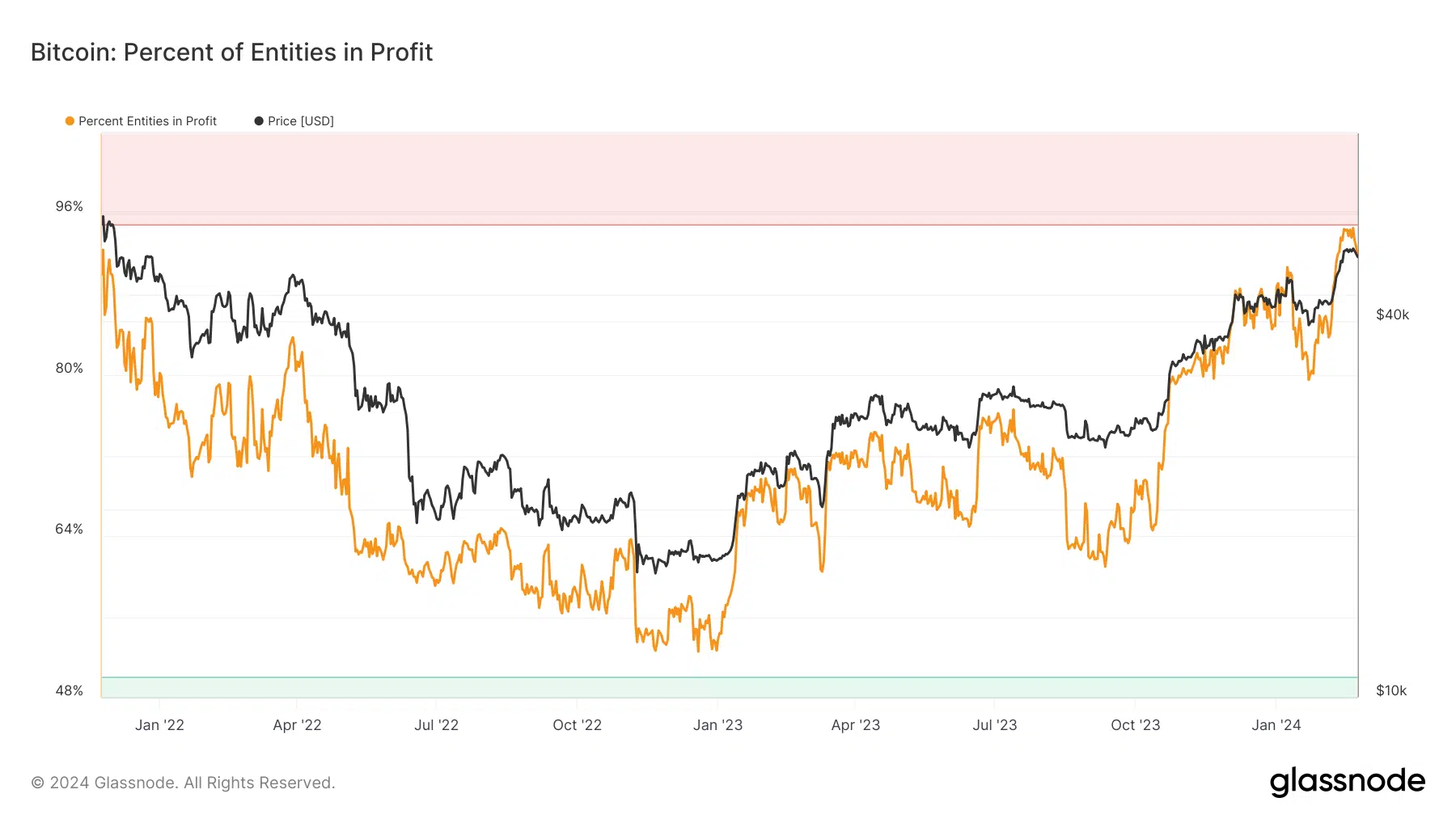Click the black Price [USD] legend dot
Image resolution: width=1456 pixels, height=819 pixels.
pos(259,121)
